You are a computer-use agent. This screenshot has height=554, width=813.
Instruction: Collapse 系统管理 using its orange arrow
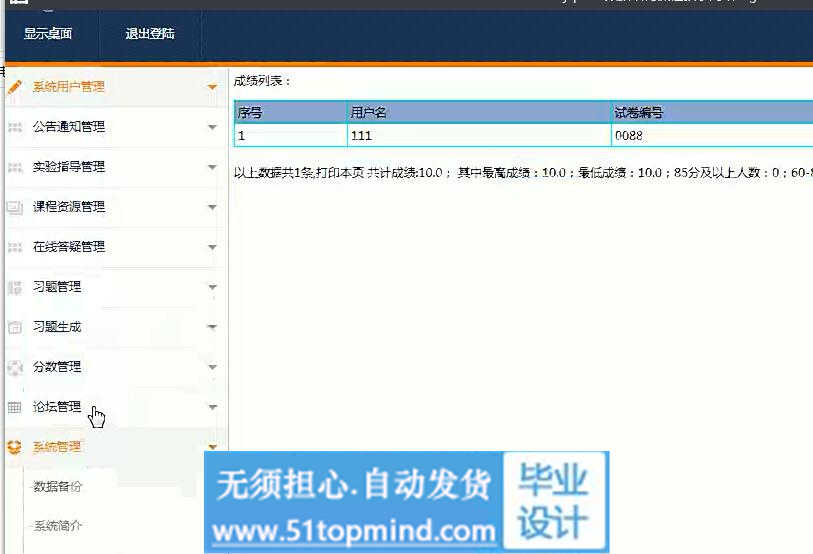[x=212, y=447]
